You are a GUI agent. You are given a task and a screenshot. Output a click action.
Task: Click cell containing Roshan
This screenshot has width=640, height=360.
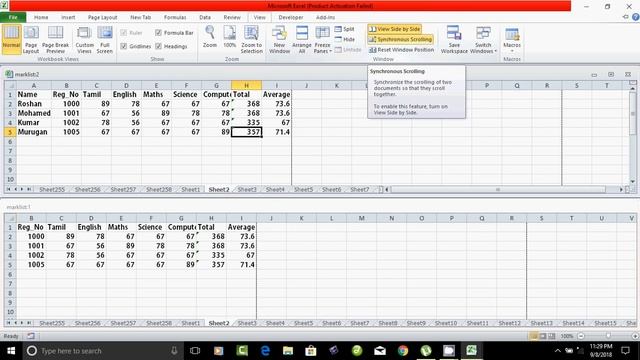tap(33, 104)
